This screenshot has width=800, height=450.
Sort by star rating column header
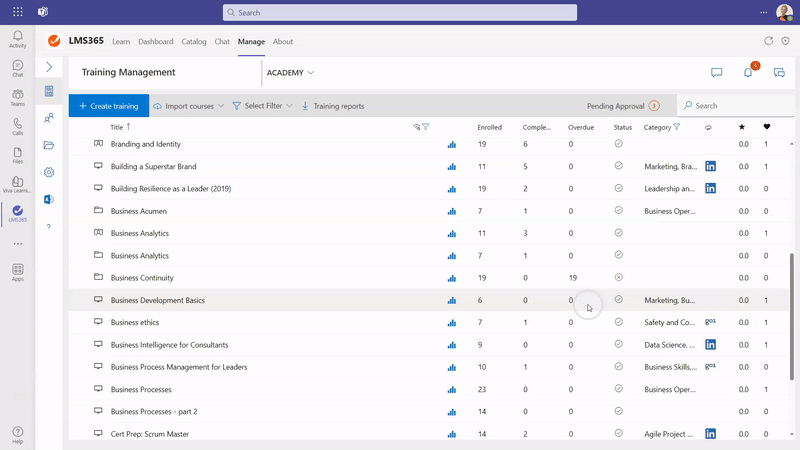[x=742, y=127]
